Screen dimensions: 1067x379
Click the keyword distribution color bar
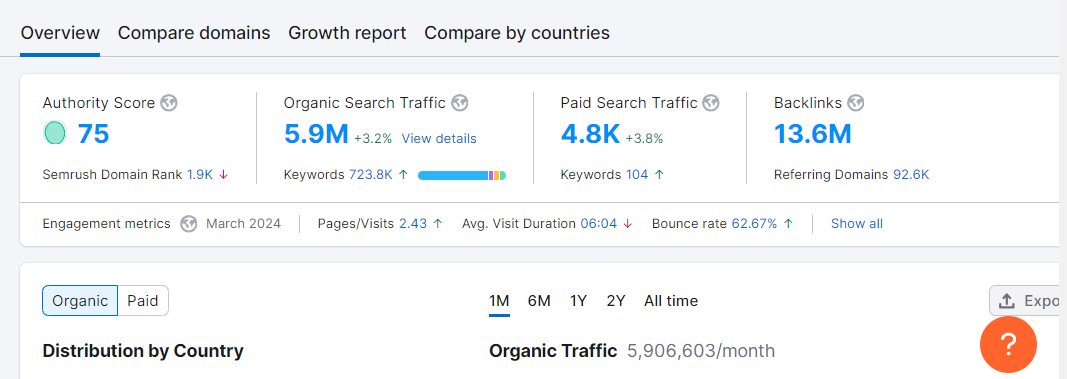(x=462, y=176)
